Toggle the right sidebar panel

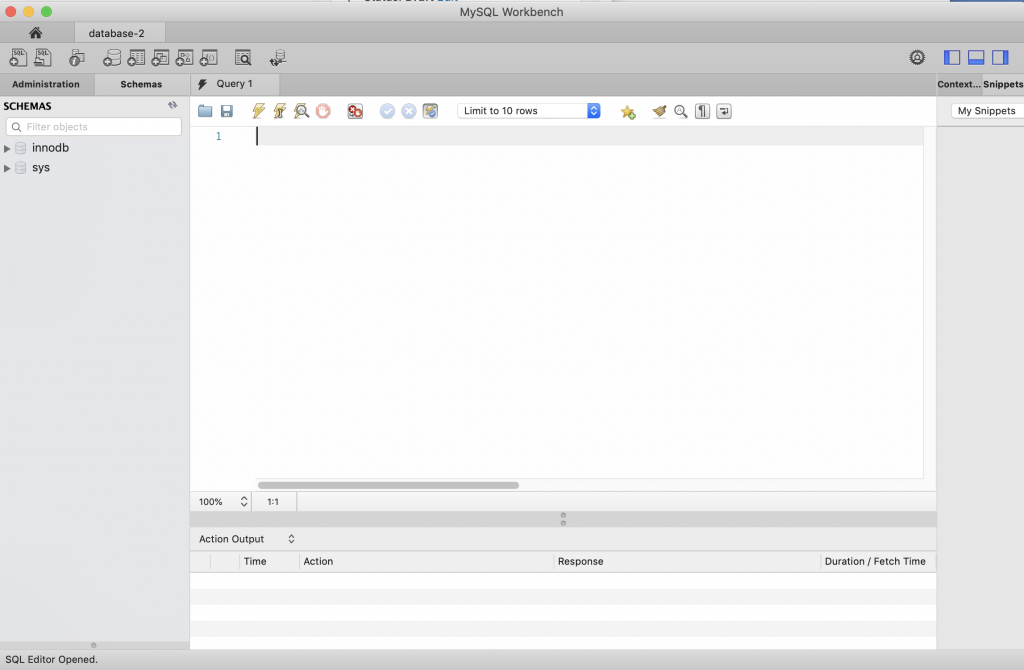pos(1000,57)
